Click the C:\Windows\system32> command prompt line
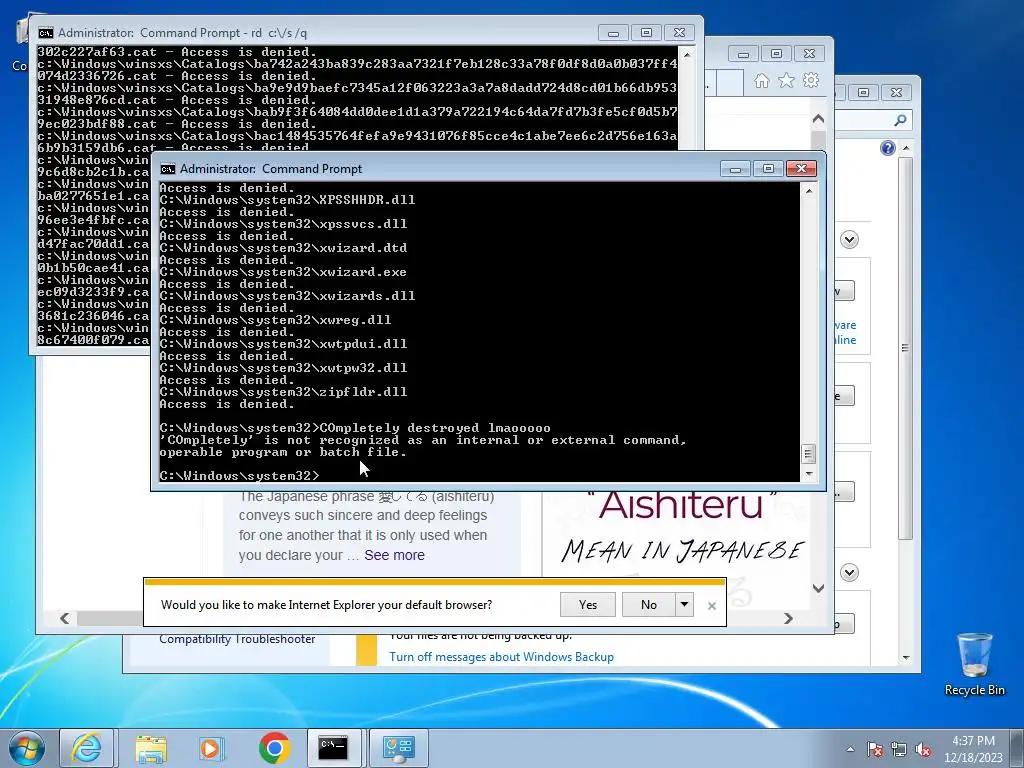 (x=240, y=475)
